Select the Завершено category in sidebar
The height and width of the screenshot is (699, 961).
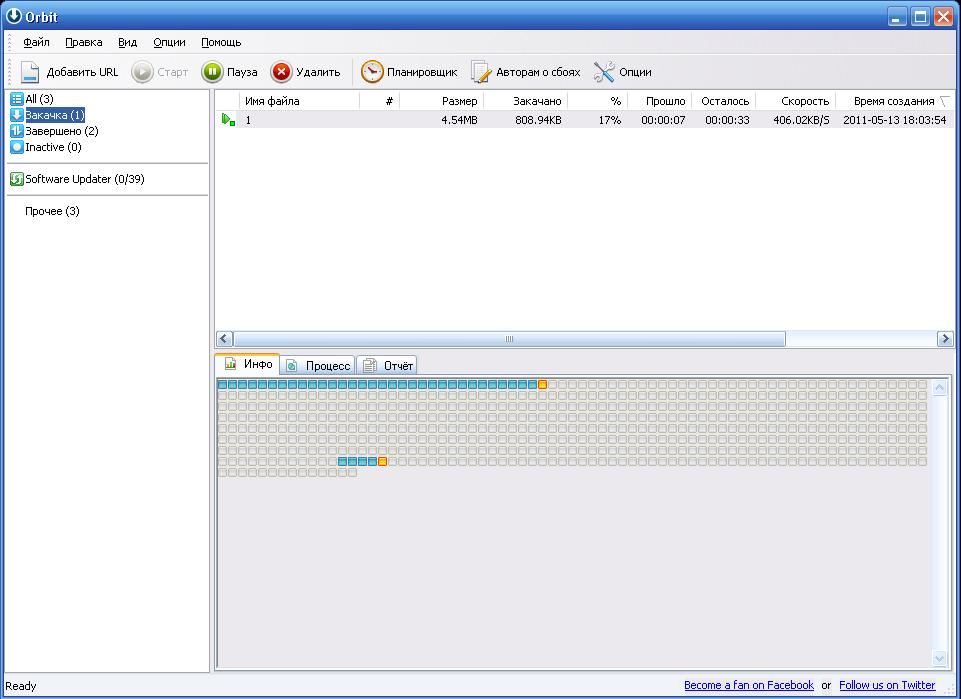pyautogui.click(x=60, y=131)
